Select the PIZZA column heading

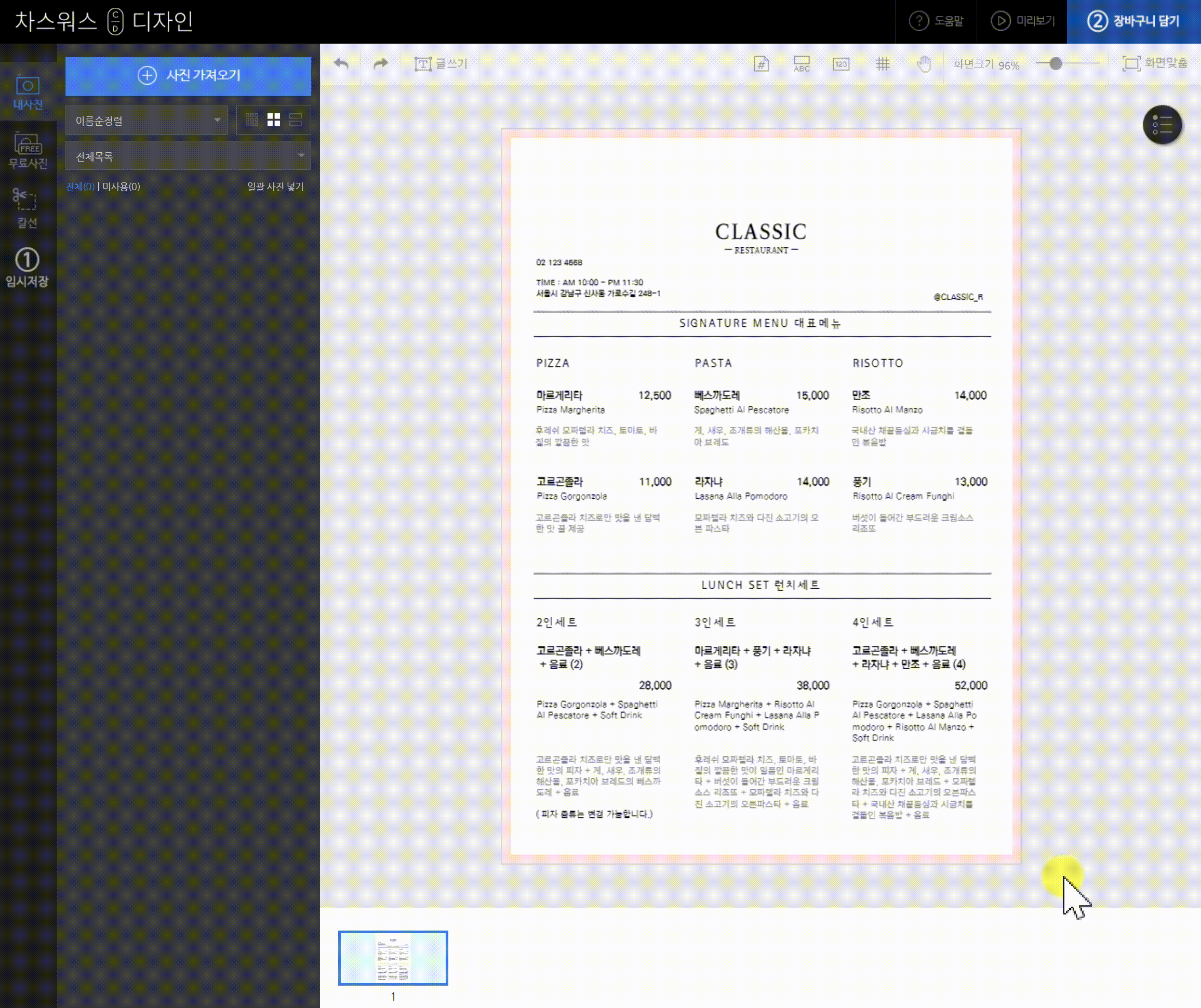(553, 363)
